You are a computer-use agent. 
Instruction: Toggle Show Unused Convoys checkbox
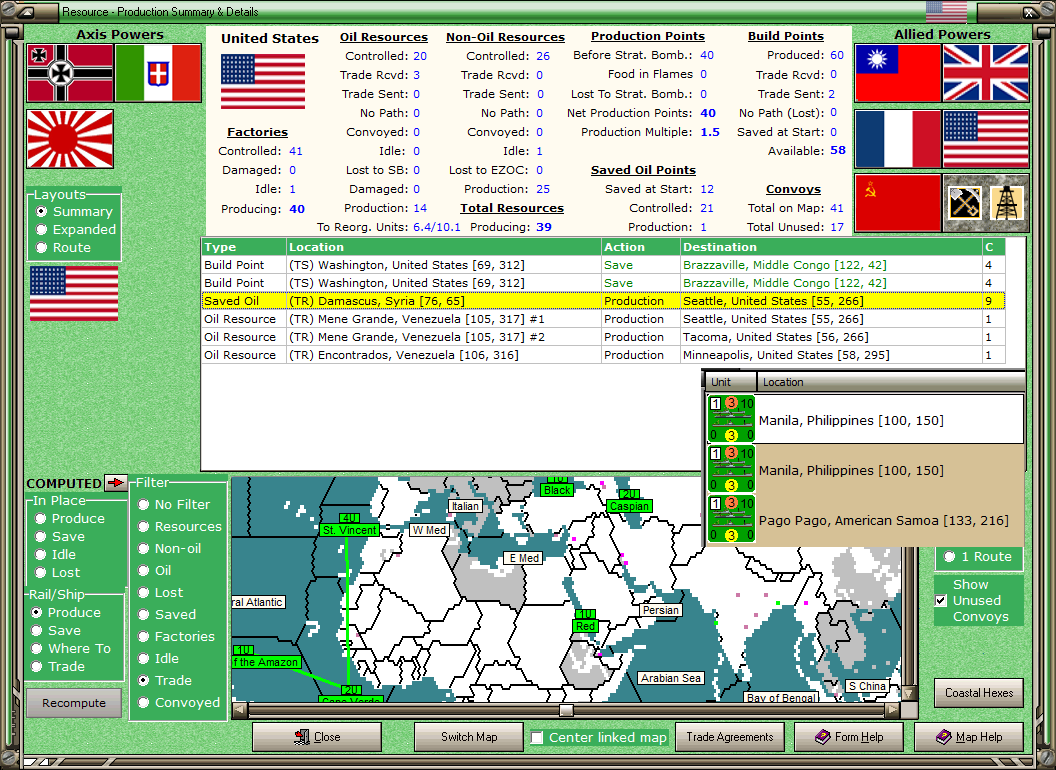tap(942, 600)
